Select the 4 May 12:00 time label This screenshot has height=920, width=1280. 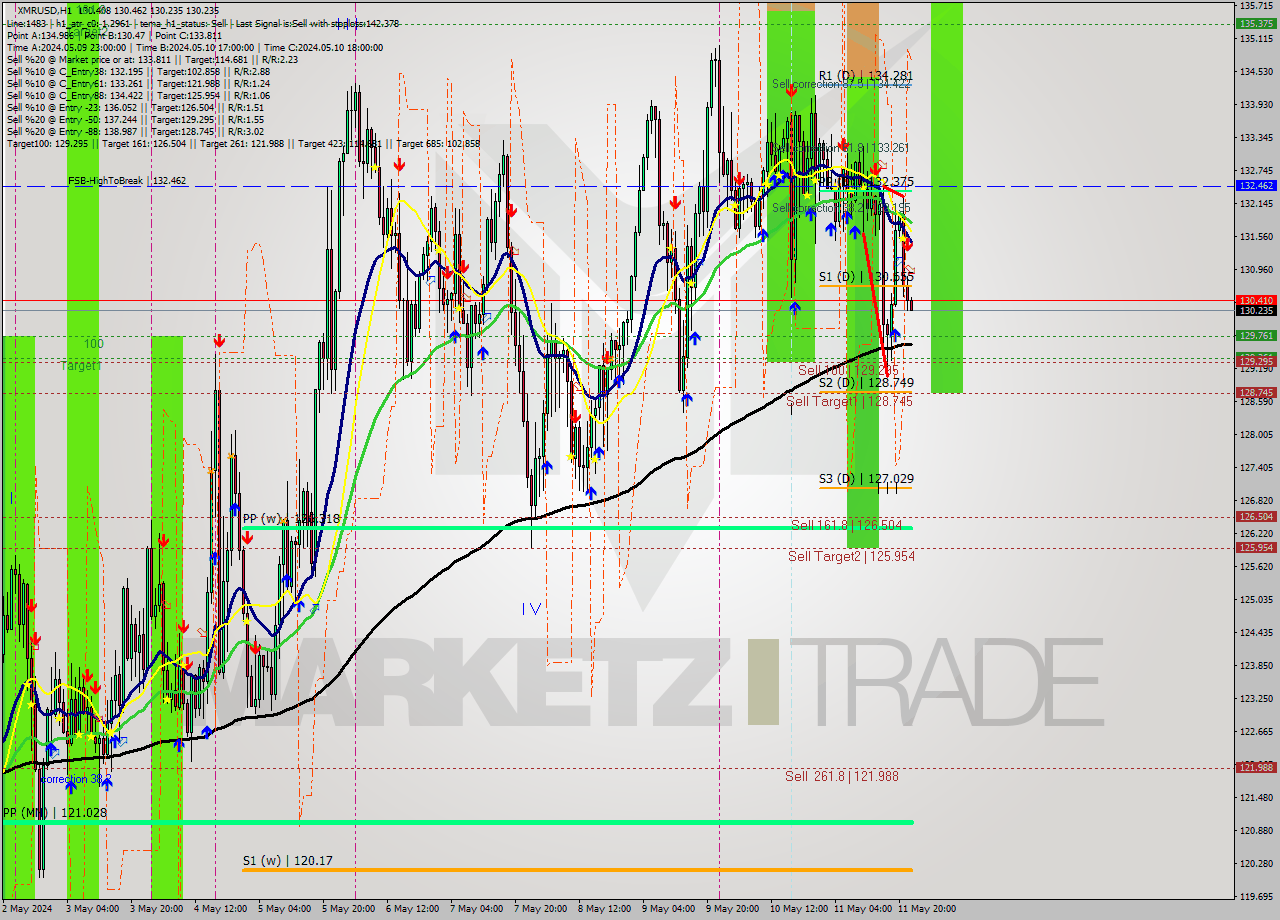pyautogui.click(x=220, y=909)
